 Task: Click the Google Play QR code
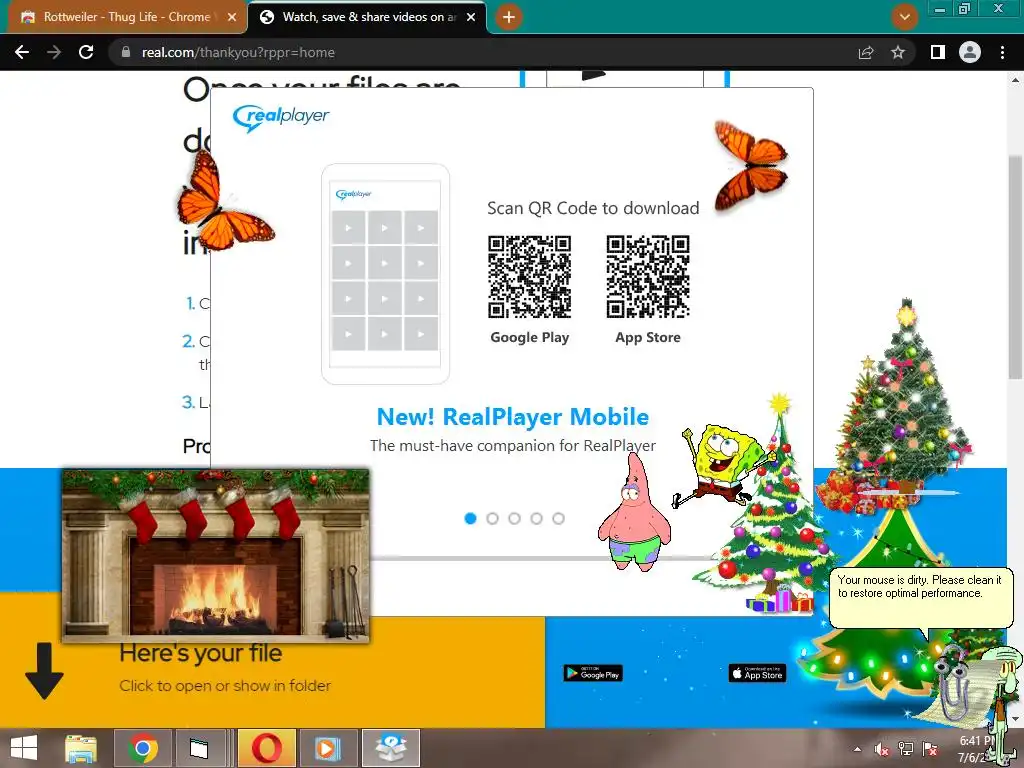click(530, 277)
